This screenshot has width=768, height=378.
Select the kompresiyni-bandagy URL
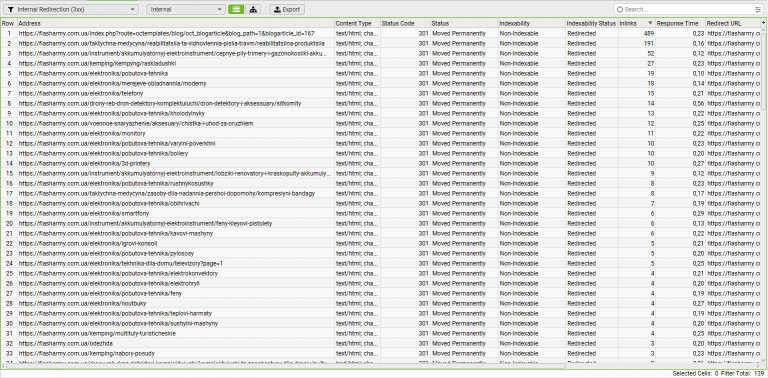point(167,193)
